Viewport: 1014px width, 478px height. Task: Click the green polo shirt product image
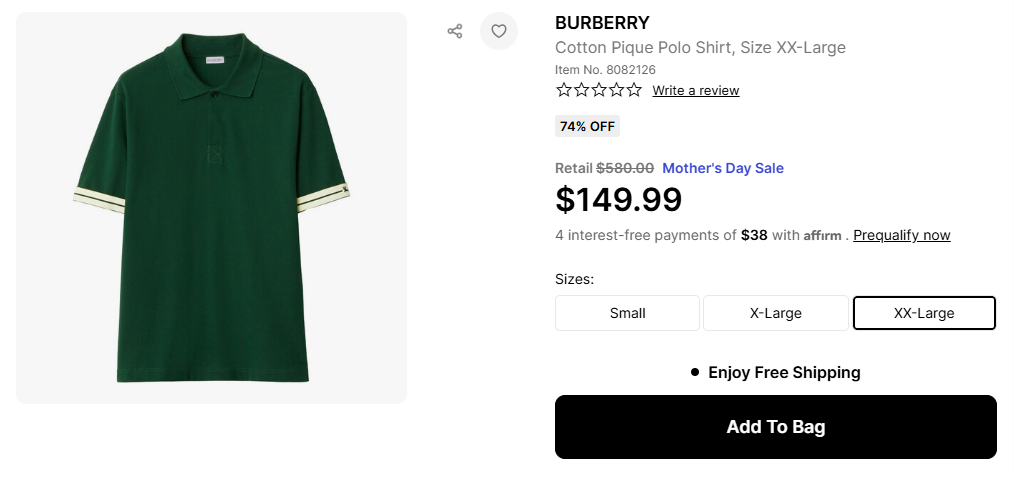tap(211, 208)
